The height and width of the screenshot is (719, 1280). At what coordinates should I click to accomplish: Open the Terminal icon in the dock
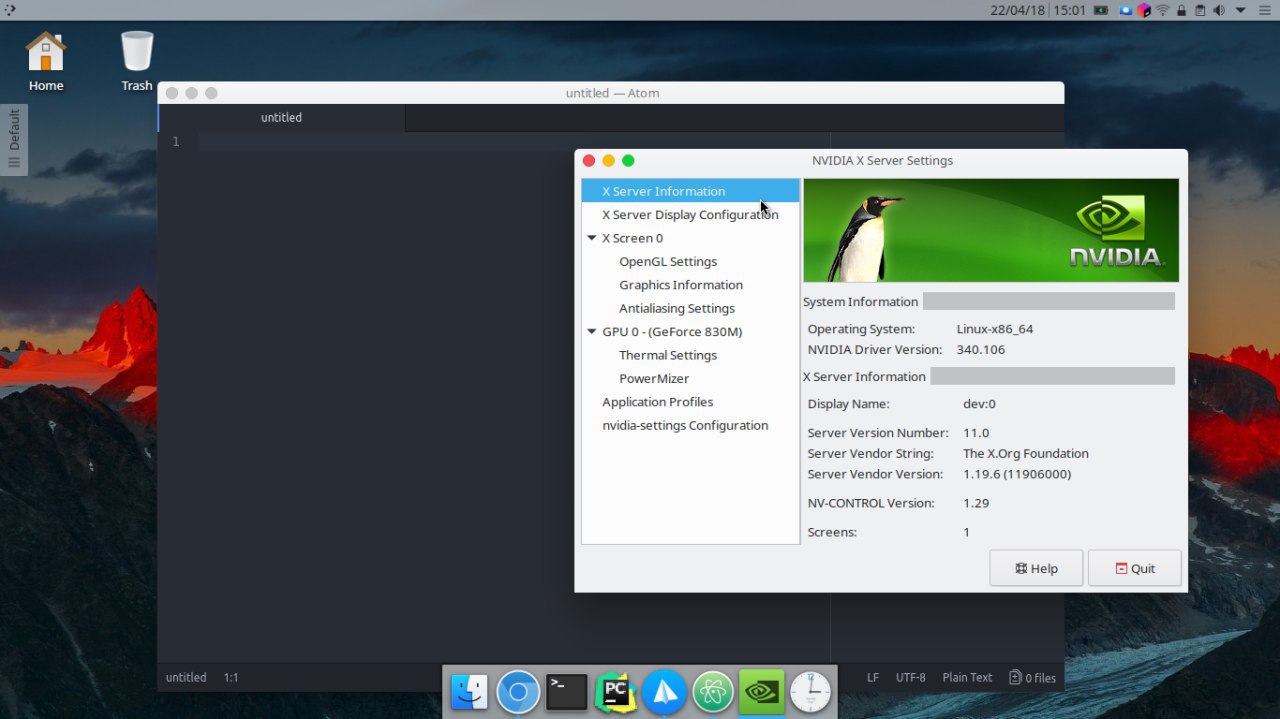click(x=566, y=692)
